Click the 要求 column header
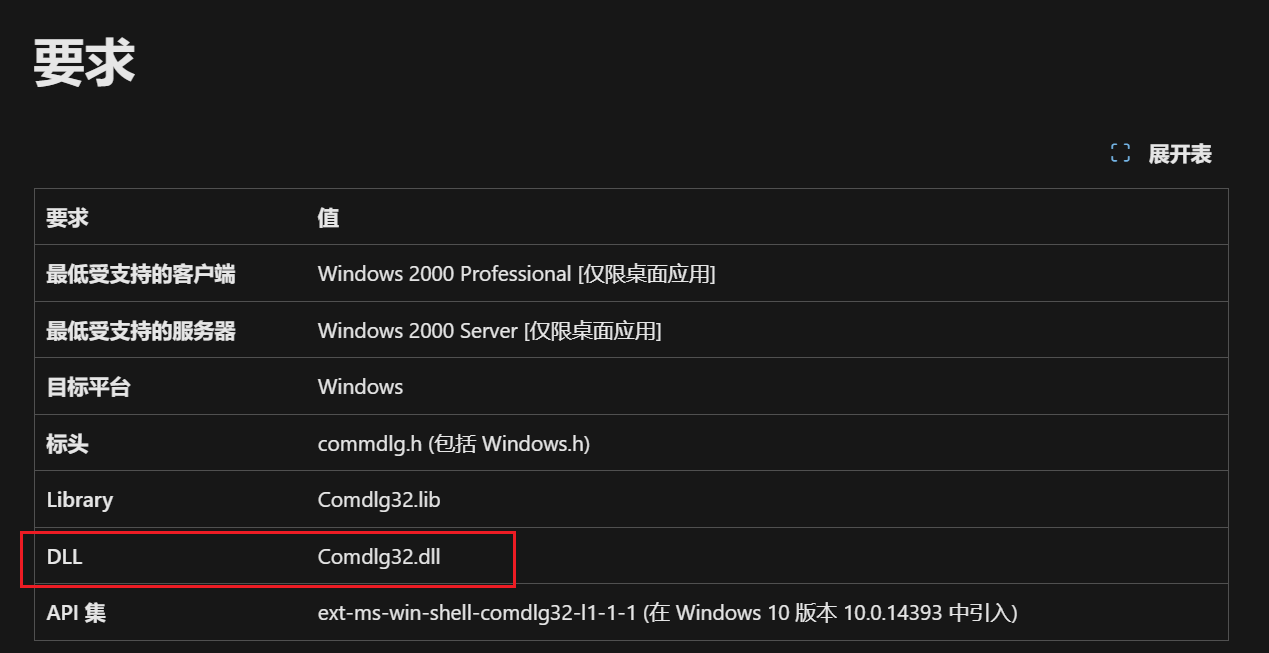Viewport: 1269px width, 653px height. (x=68, y=217)
